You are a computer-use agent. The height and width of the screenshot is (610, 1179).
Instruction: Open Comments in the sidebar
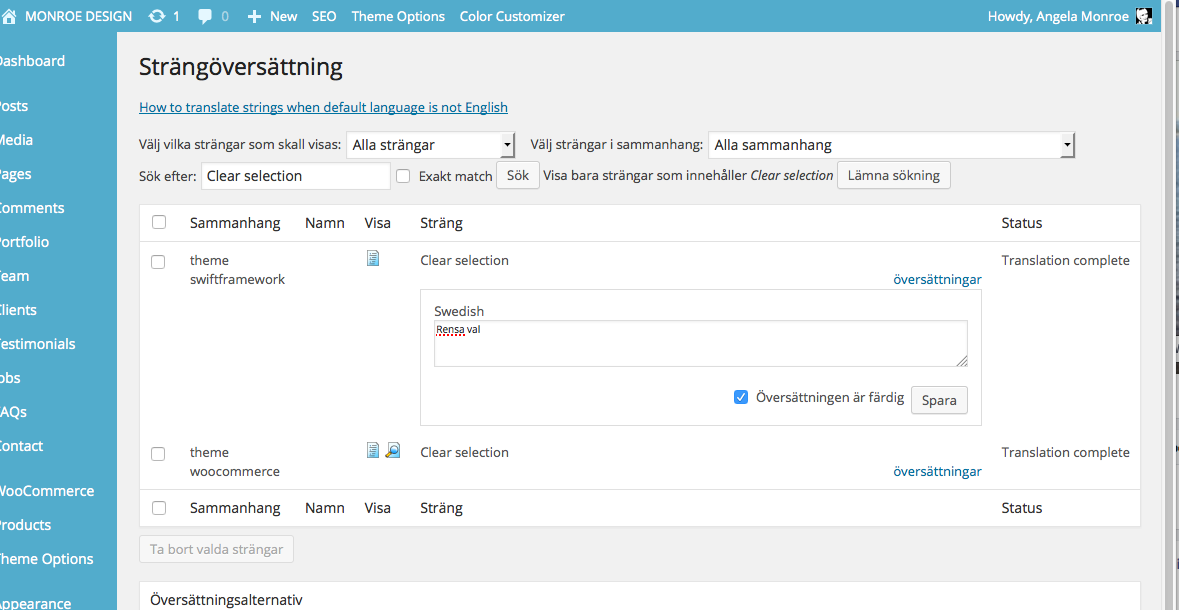coord(32,208)
